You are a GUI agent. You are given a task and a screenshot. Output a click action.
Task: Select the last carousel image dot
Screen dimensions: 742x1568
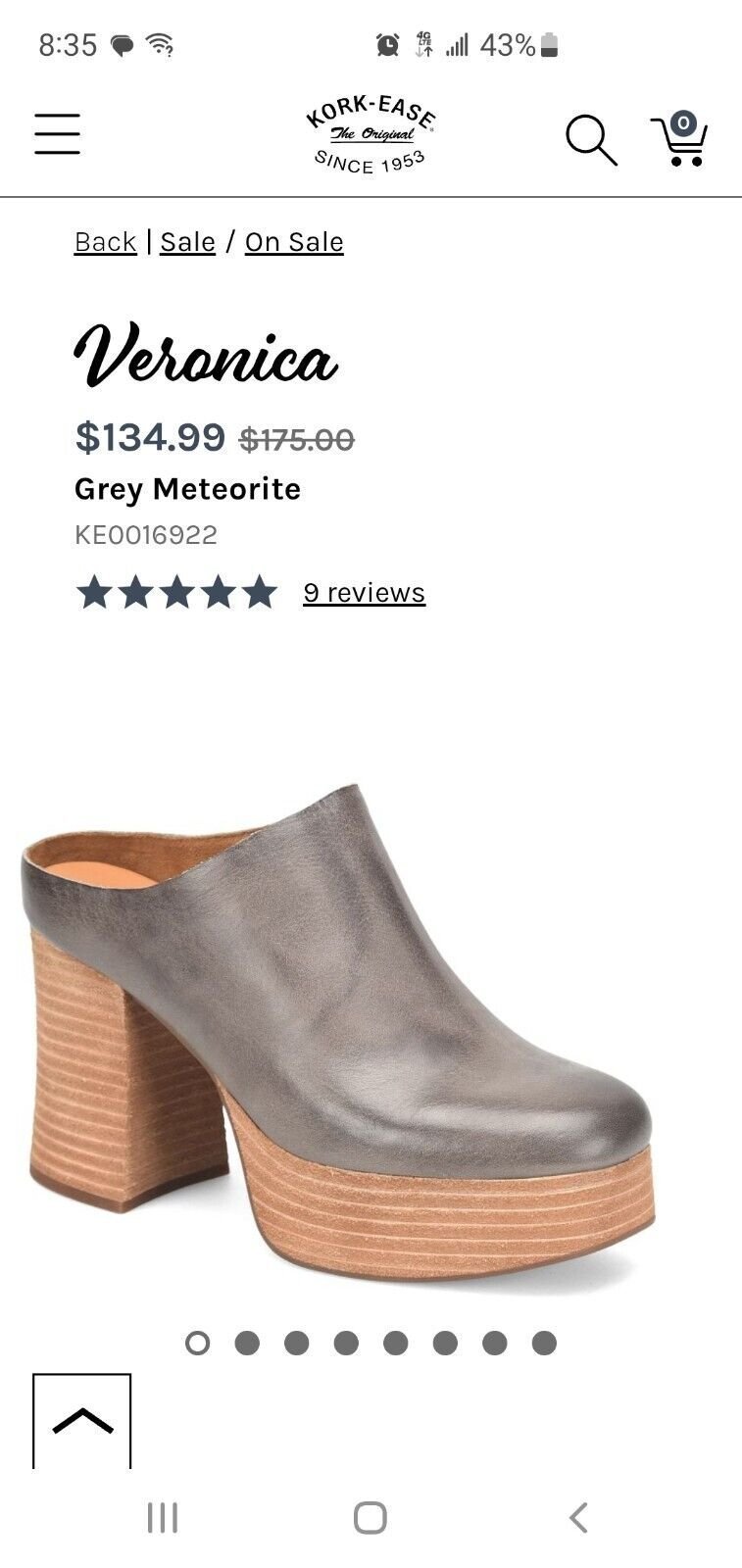tap(544, 1343)
